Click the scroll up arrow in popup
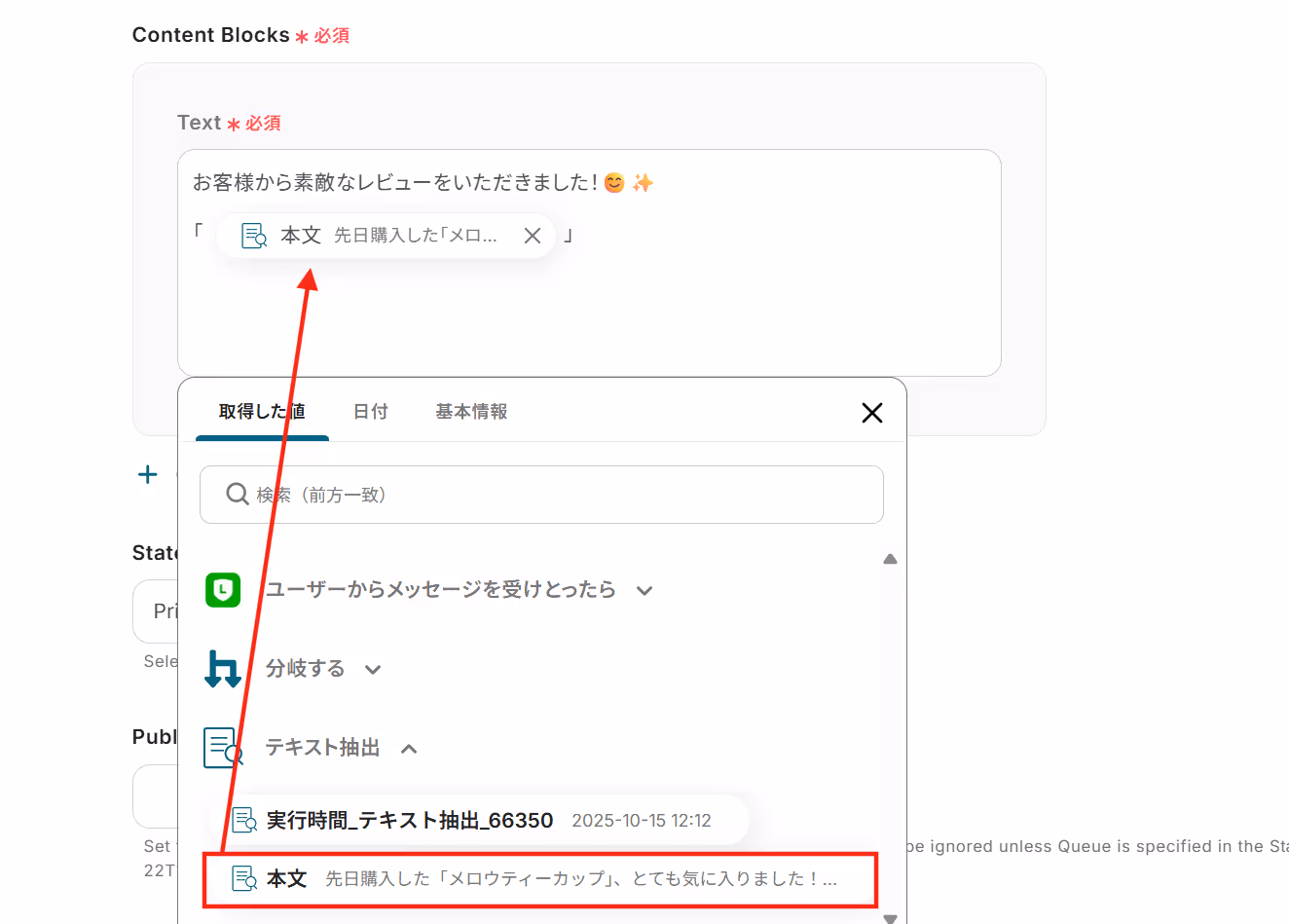 890,559
